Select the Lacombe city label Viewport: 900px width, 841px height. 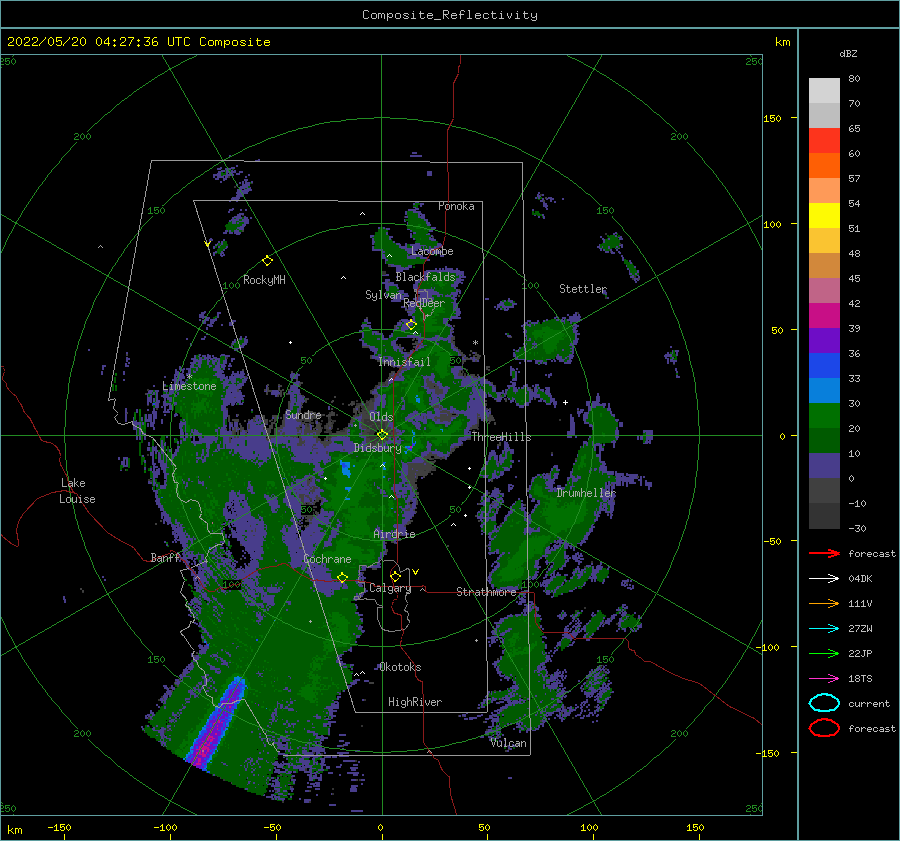coord(432,251)
